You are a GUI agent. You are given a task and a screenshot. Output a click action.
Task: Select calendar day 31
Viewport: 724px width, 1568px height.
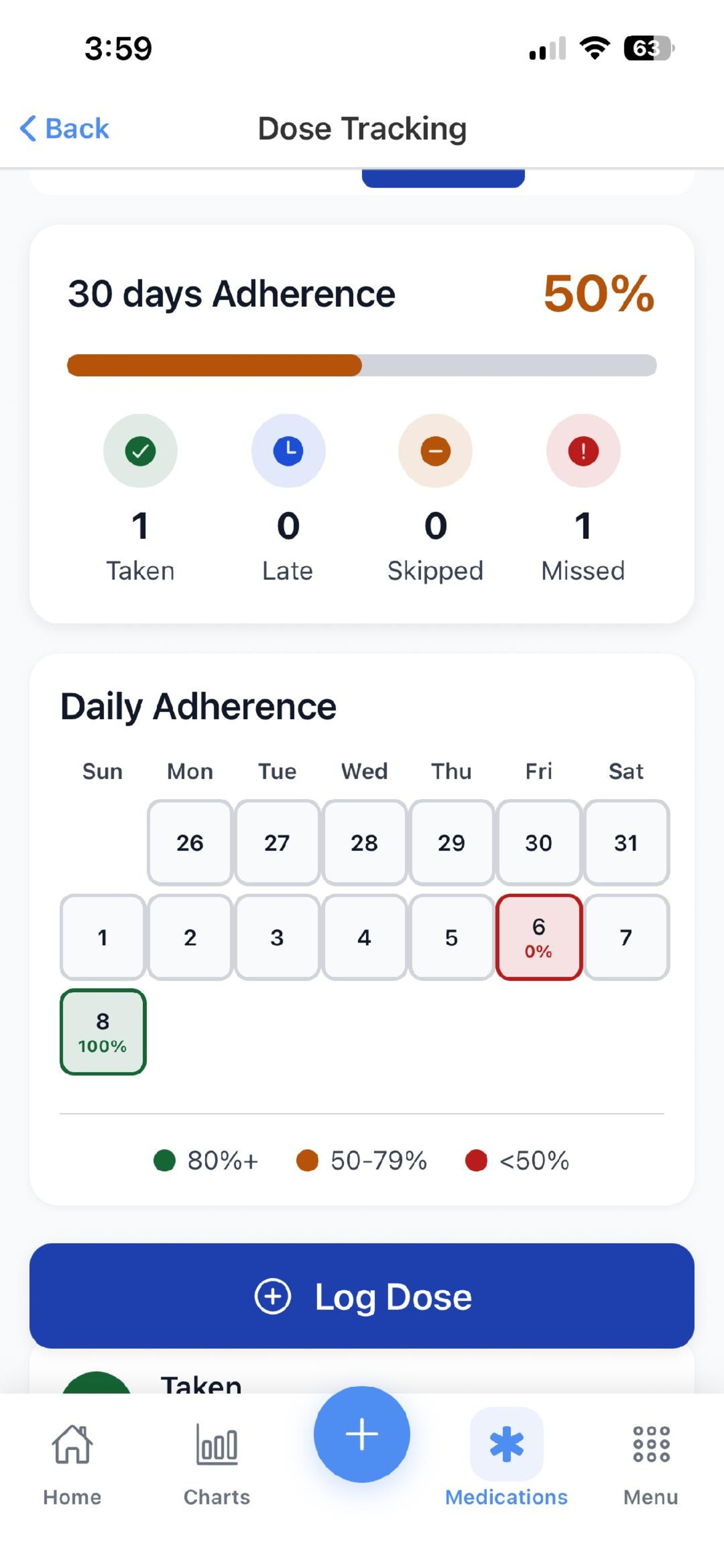[626, 842]
